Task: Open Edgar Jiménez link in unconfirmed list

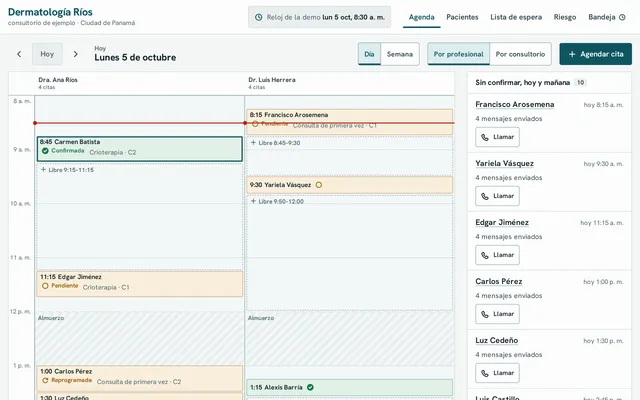Action: pos(502,222)
